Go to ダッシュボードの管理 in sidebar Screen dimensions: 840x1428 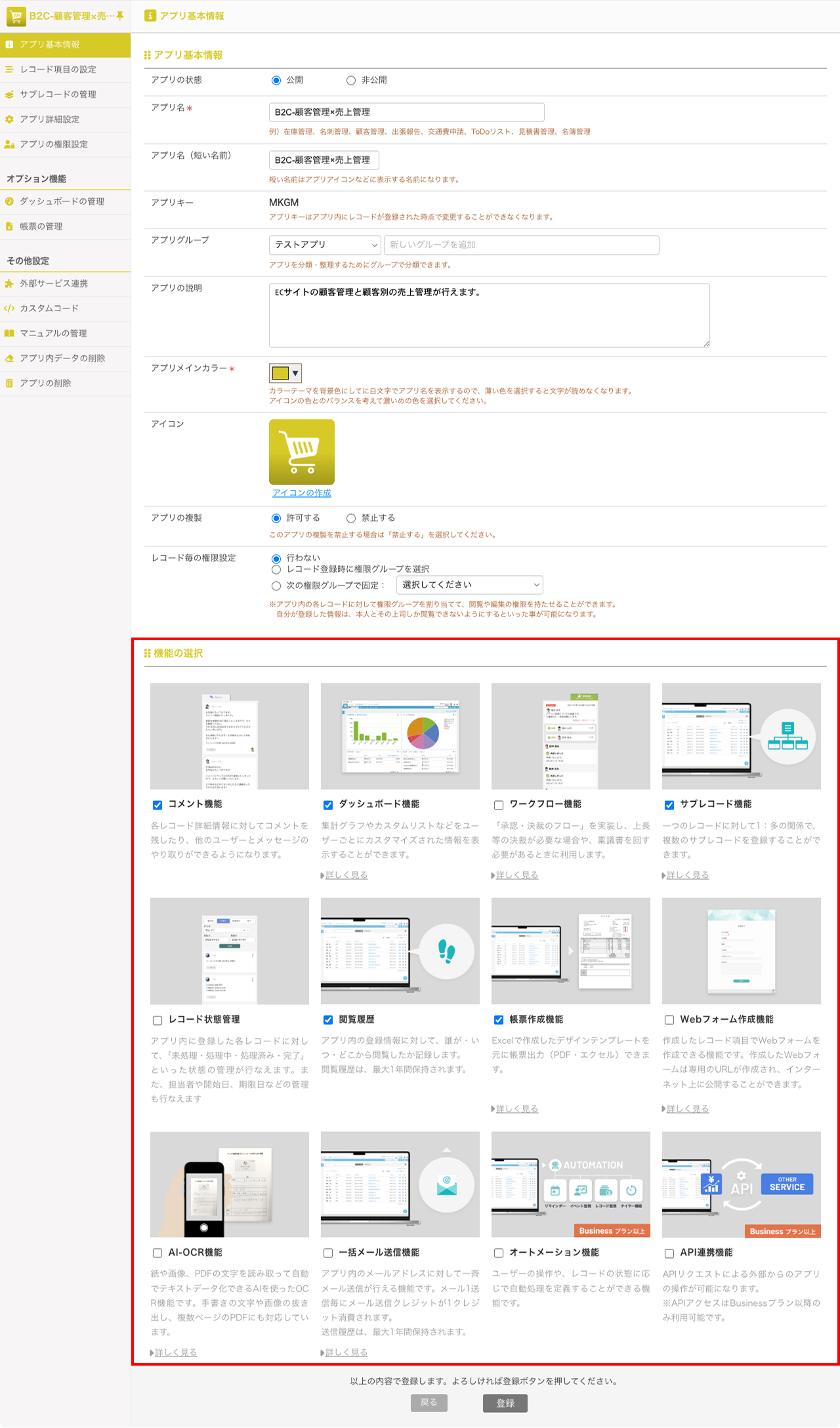62,202
